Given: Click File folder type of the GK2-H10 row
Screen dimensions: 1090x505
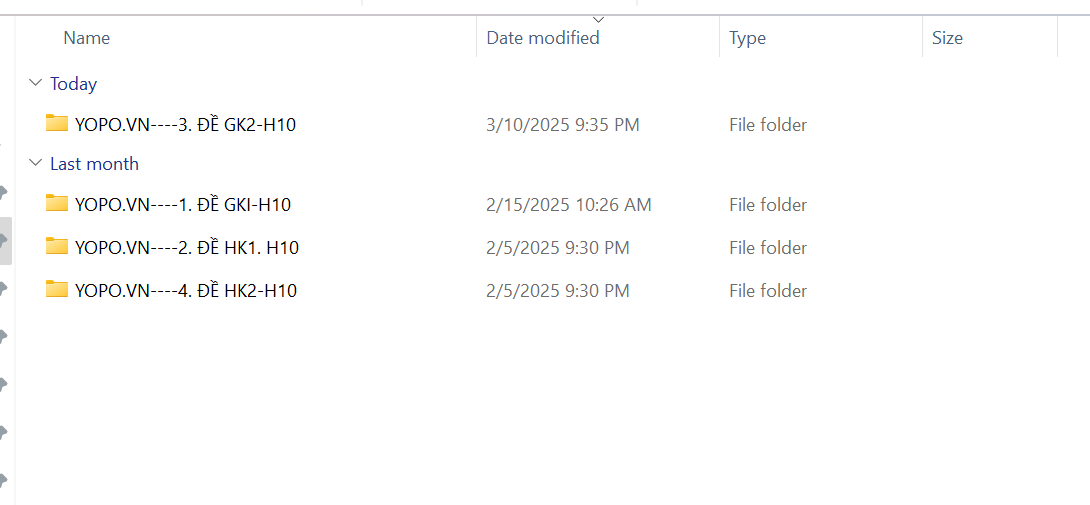Looking at the screenshot, I should point(768,125).
